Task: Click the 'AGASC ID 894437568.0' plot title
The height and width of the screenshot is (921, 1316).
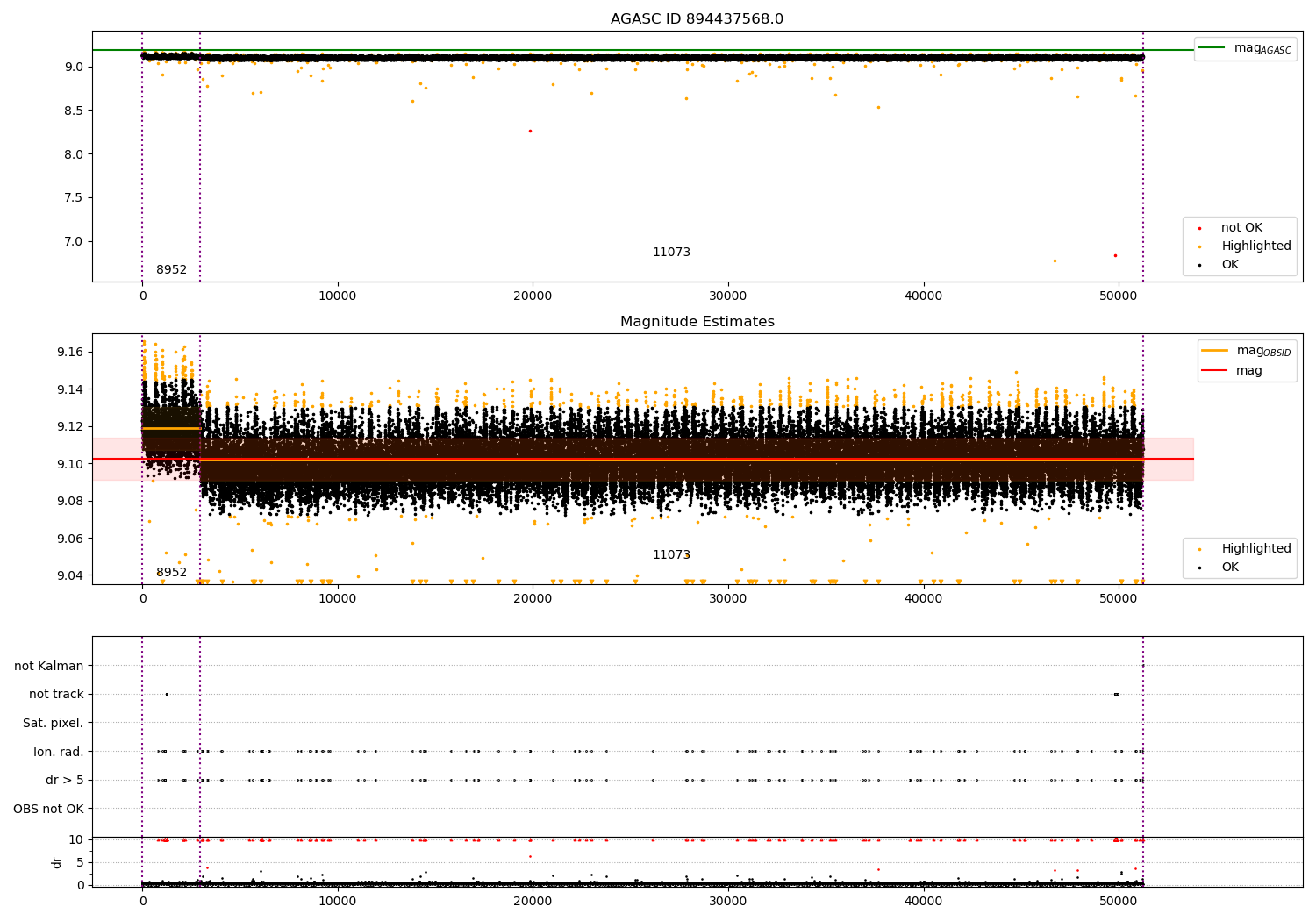Action: [697, 19]
